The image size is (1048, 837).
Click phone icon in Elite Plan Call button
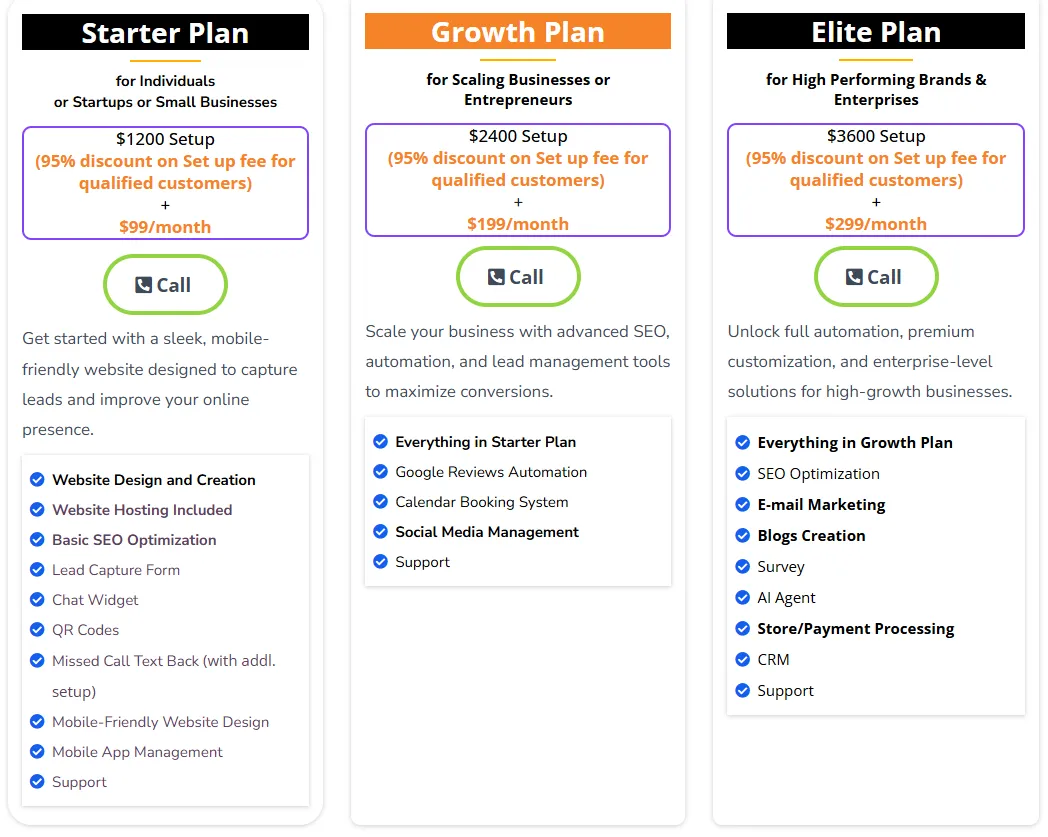coord(854,277)
